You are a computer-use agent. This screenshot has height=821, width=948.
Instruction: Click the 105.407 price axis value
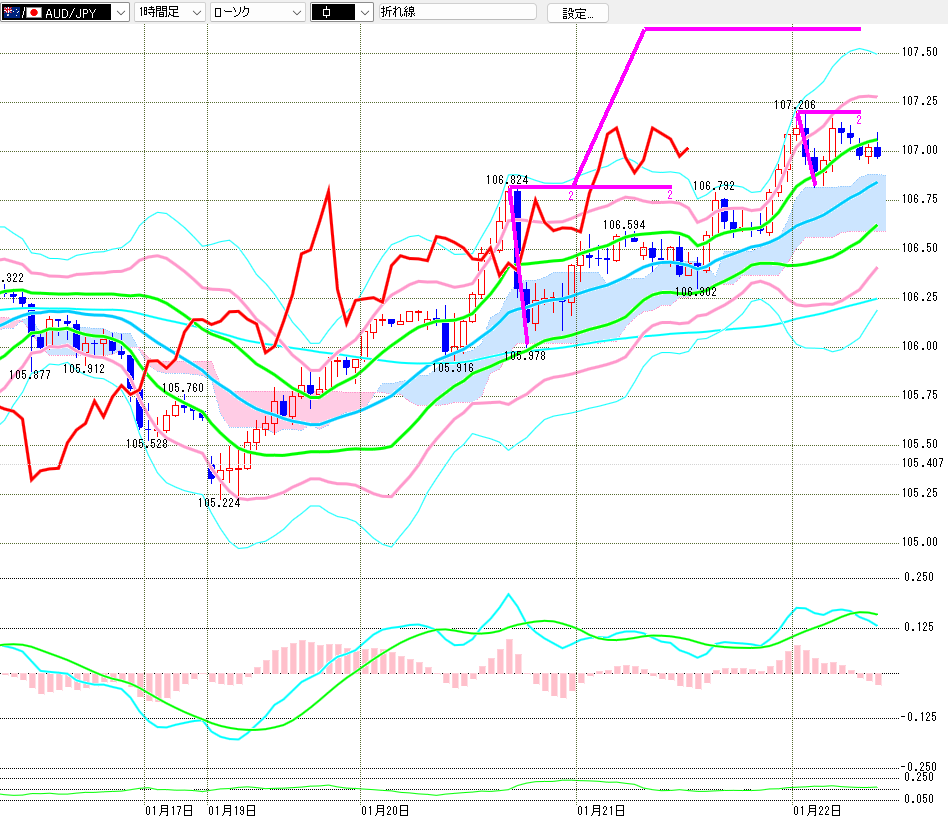click(922, 463)
